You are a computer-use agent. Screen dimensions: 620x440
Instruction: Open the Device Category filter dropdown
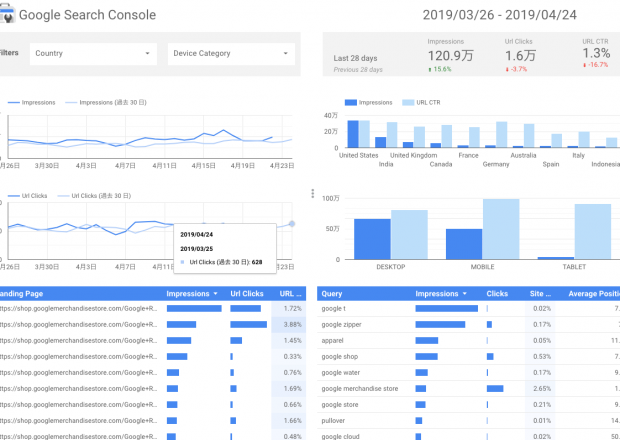pos(231,54)
